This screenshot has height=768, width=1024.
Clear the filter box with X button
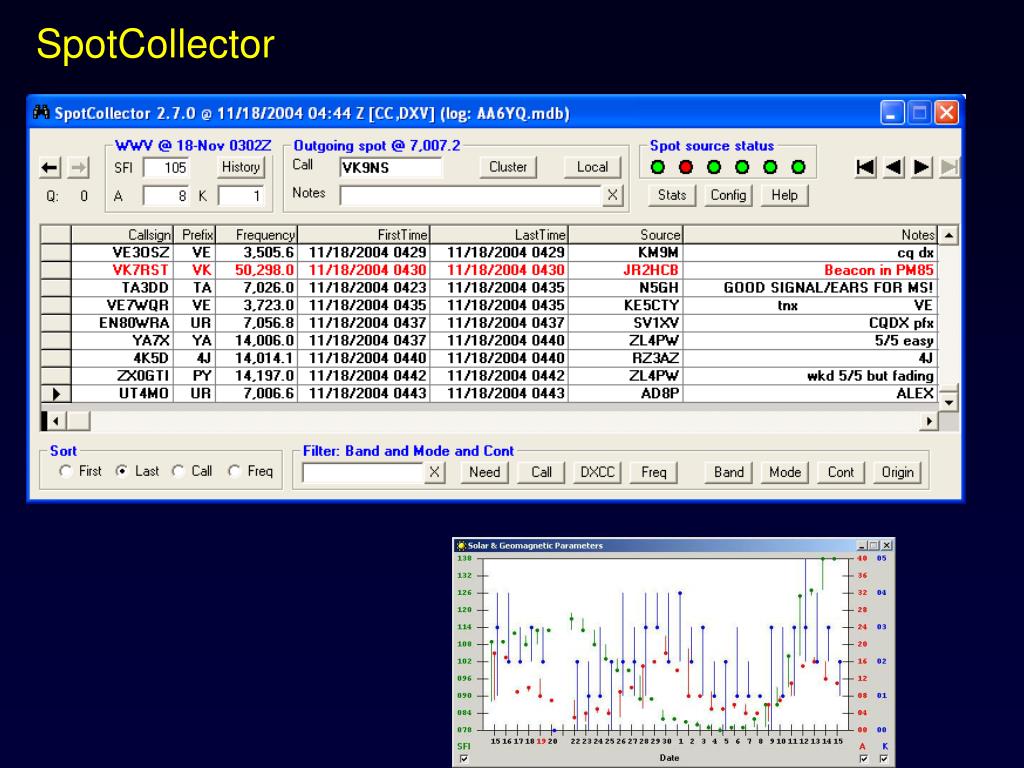coord(434,472)
